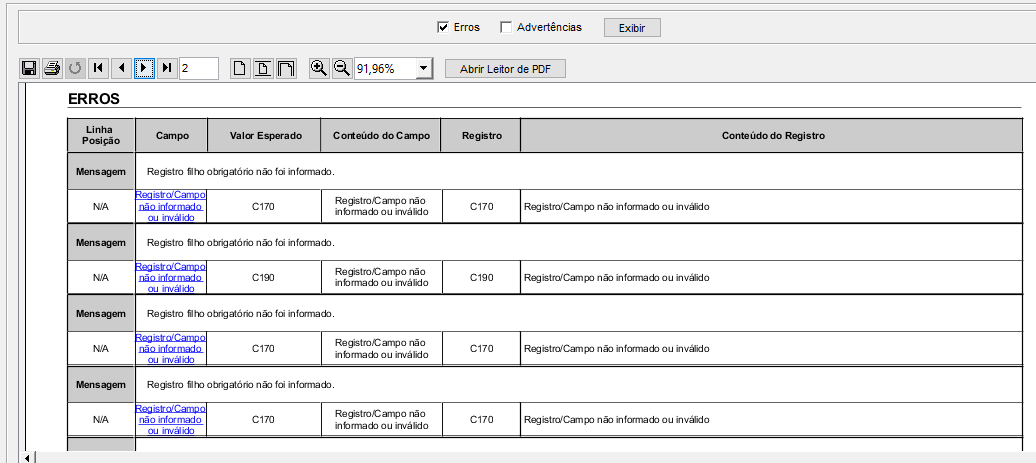Open first Registro/Campo link for C170
1036x463 pixels.
coord(170,207)
